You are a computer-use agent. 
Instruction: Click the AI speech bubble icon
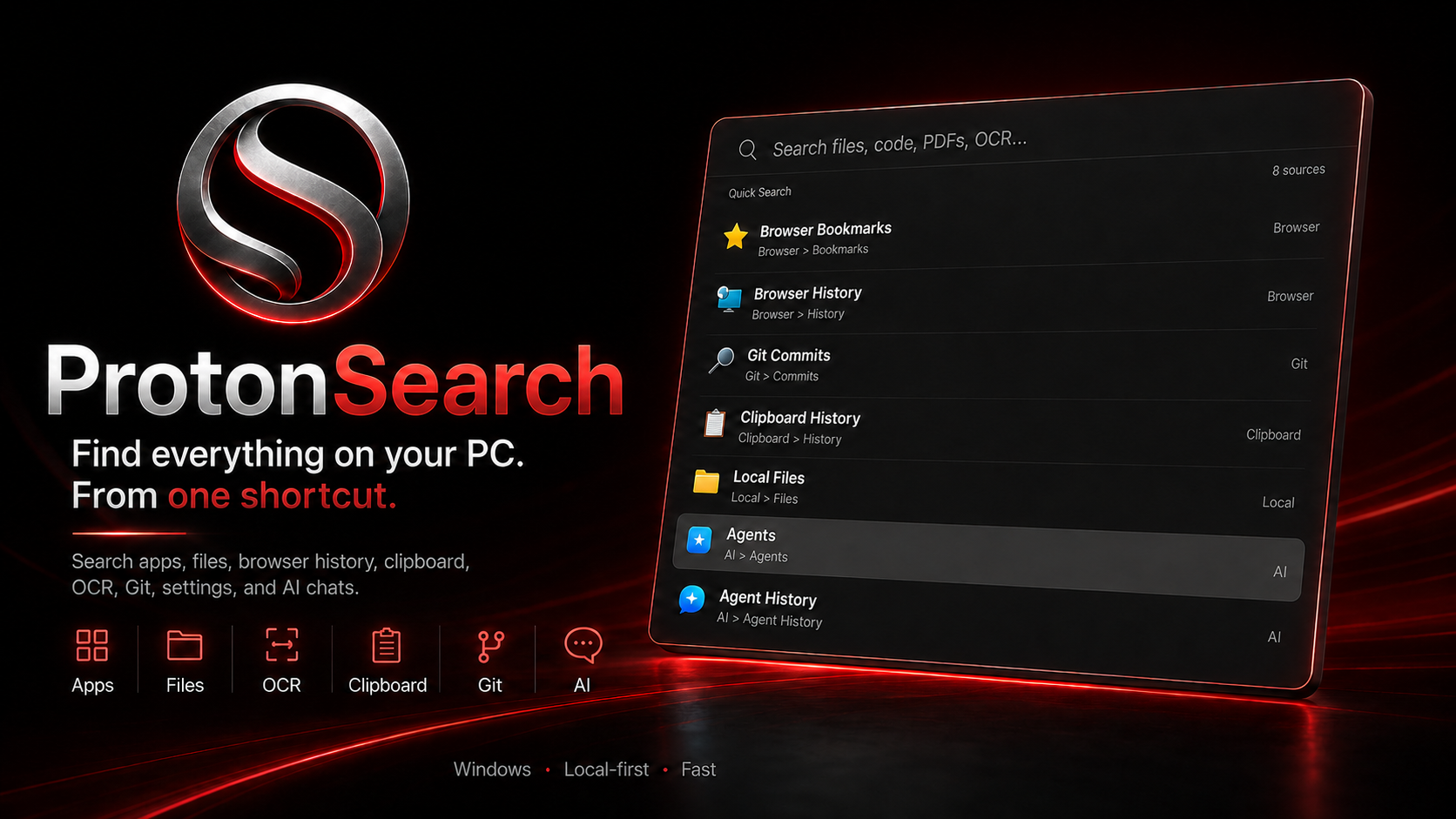(x=583, y=645)
